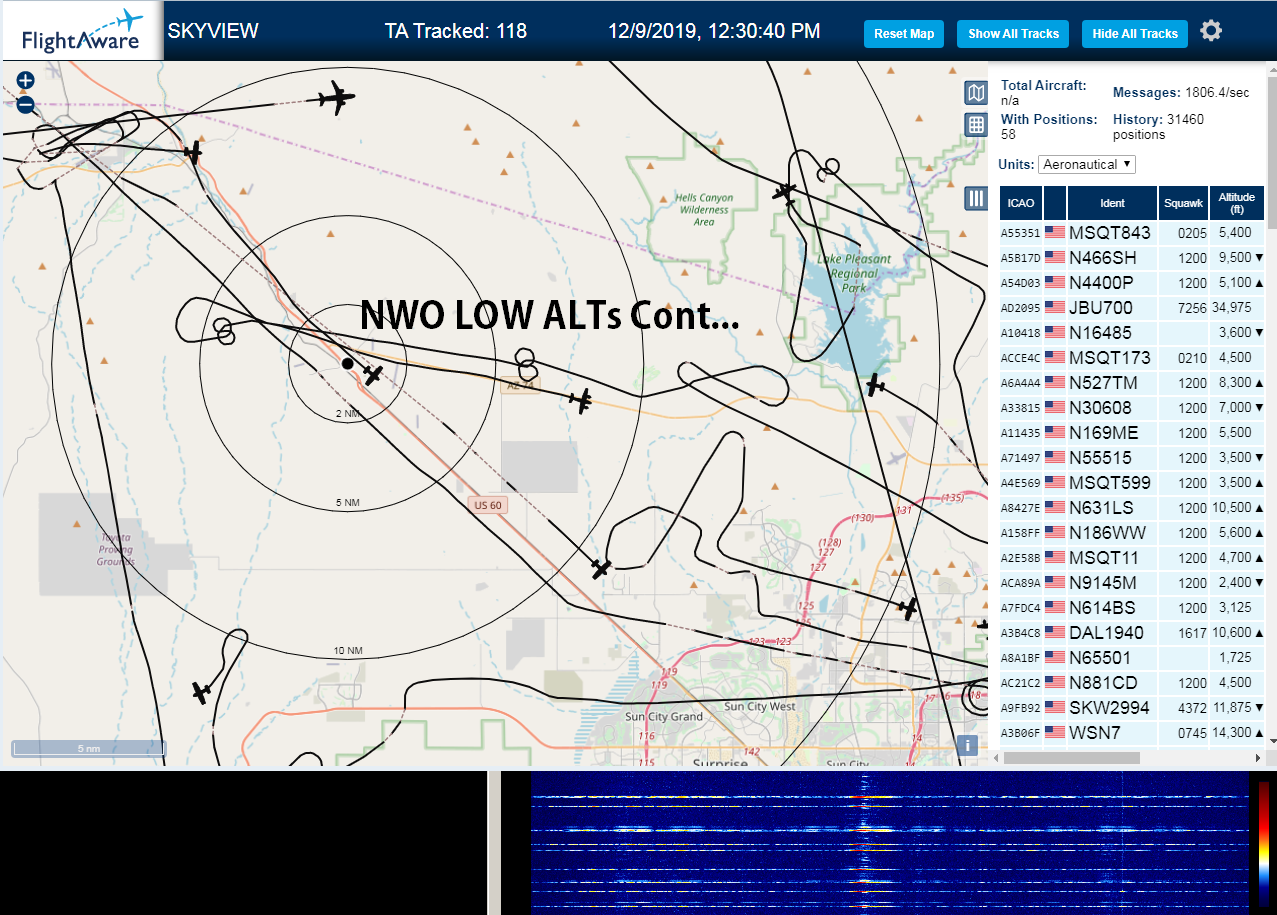Click the map info attribution icon
This screenshot has width=1277, height=915.
967,745
